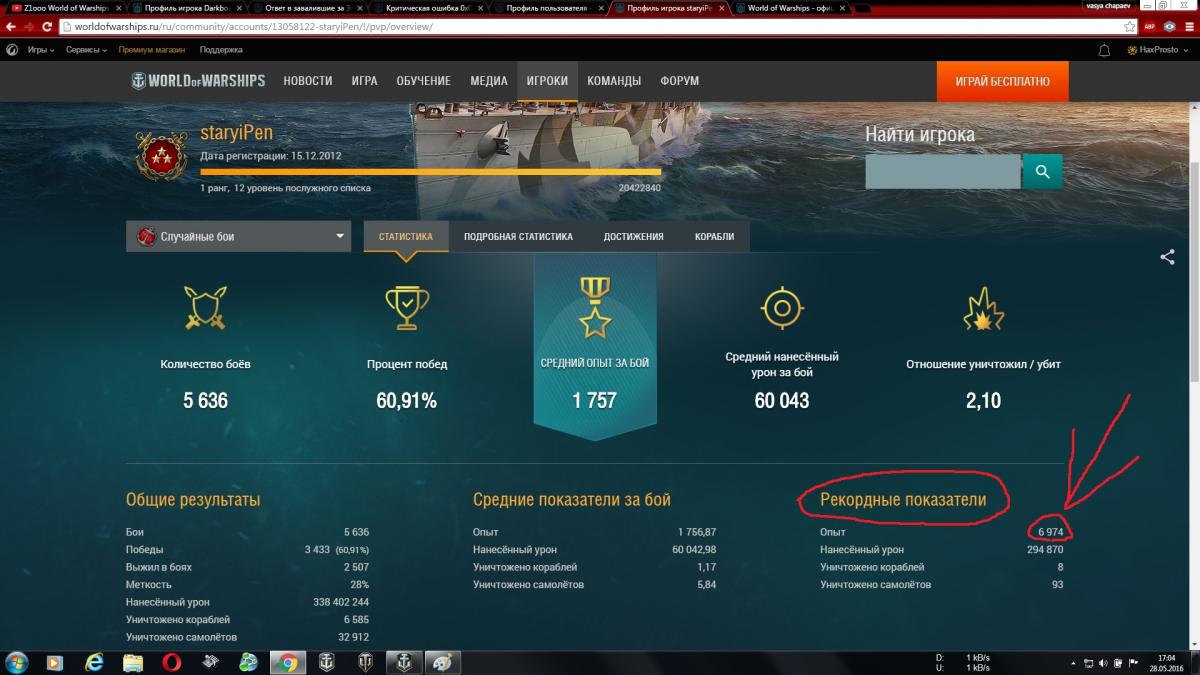The width and height of the screenshot is (1200, 675).
Task: Go back with browser back arrow
Action: tap(11, 26)
